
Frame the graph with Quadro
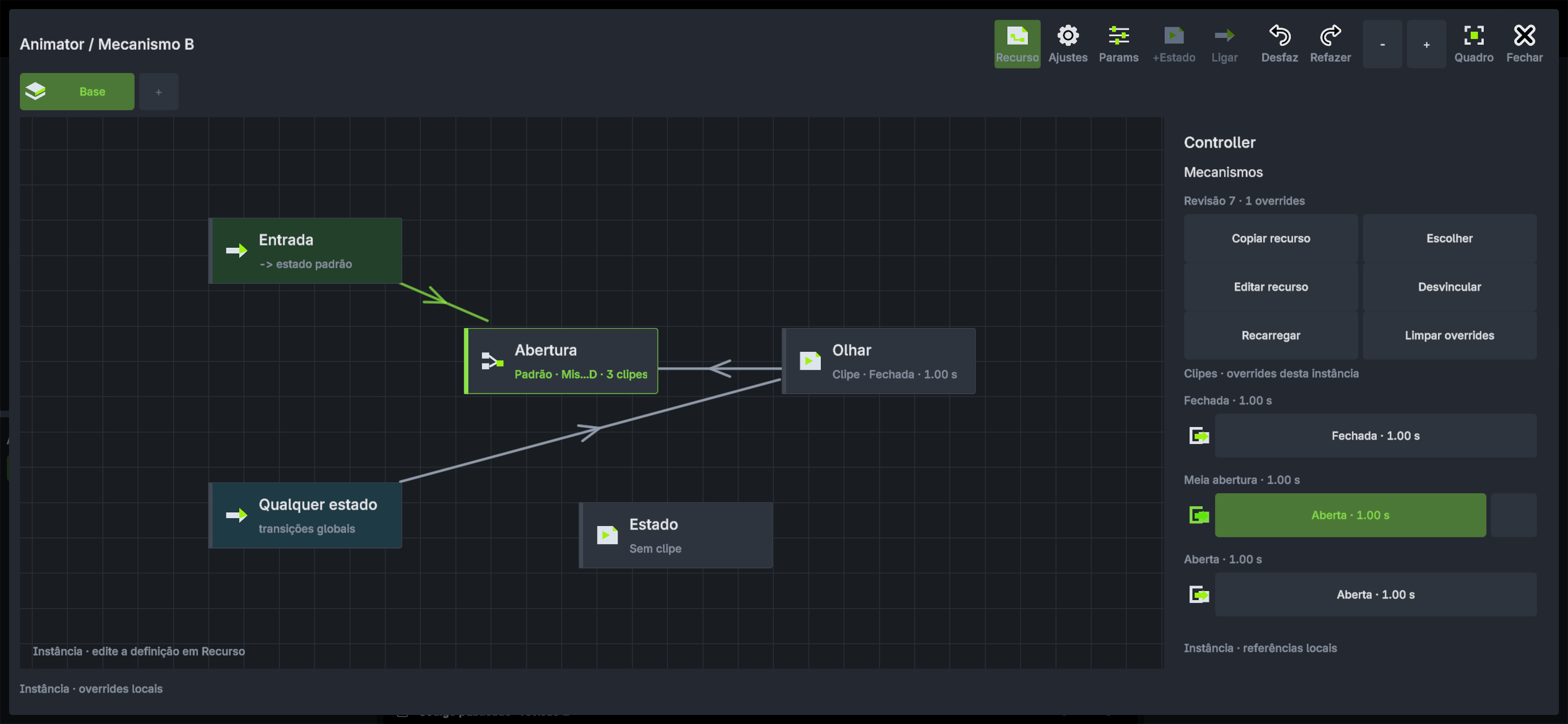pyautogui.click(x=1474, y=44)
